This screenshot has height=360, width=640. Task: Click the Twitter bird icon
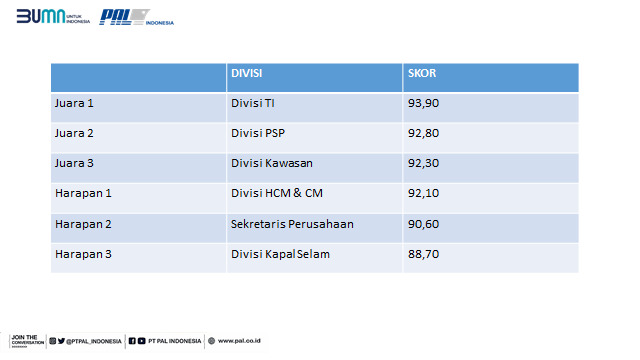click(61, 341)
